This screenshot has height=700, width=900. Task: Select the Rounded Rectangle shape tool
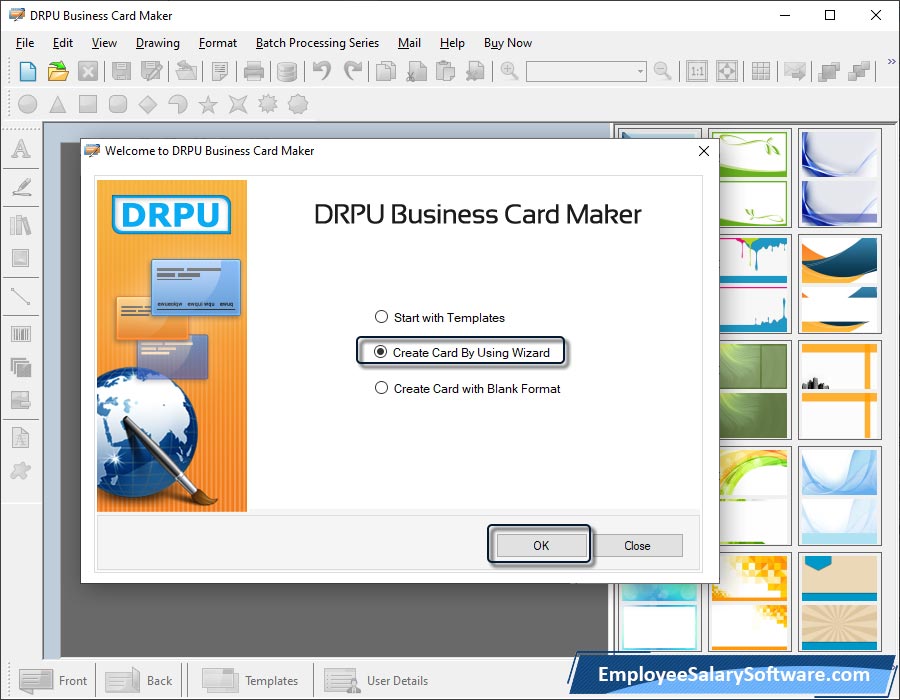(118, 104)
